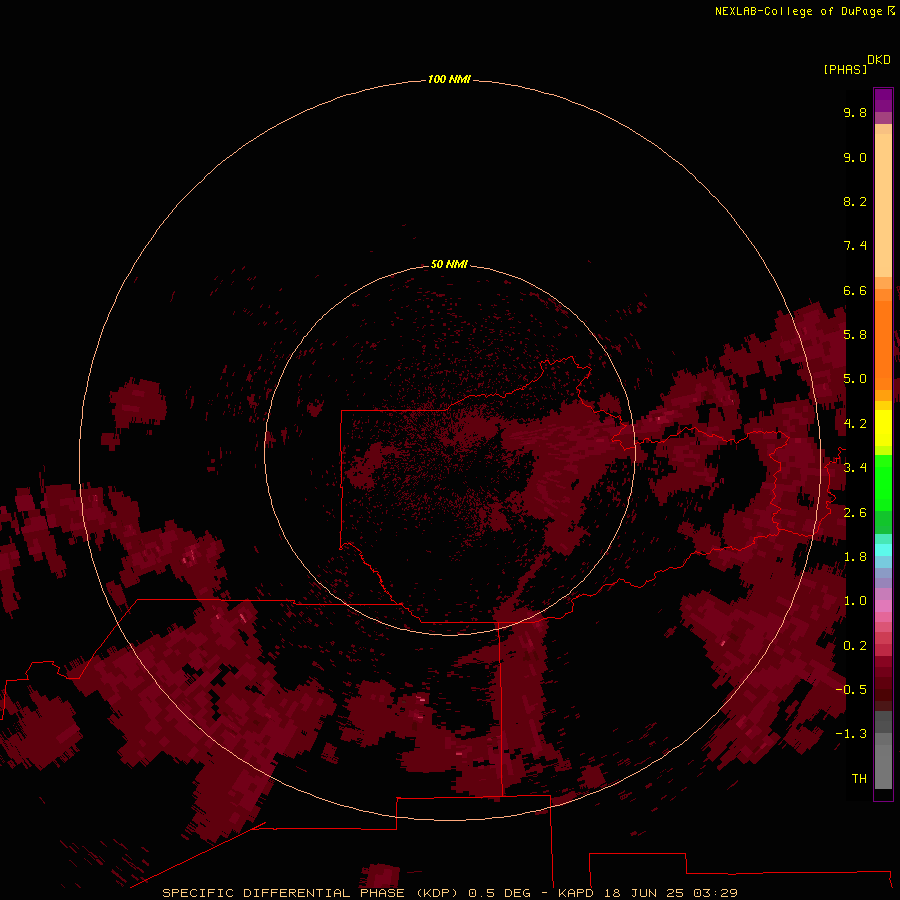Click the TH label on color scale
Screen dimensions: 900x900
tap(859, 779)
